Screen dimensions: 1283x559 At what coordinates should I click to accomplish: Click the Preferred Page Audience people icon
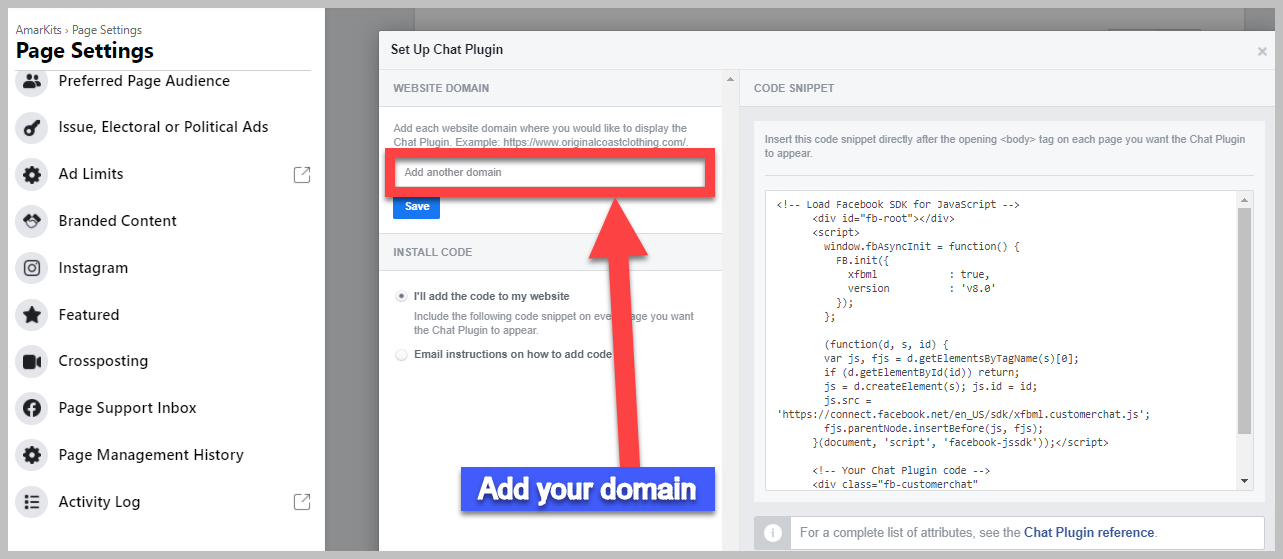tap(32, 82)
